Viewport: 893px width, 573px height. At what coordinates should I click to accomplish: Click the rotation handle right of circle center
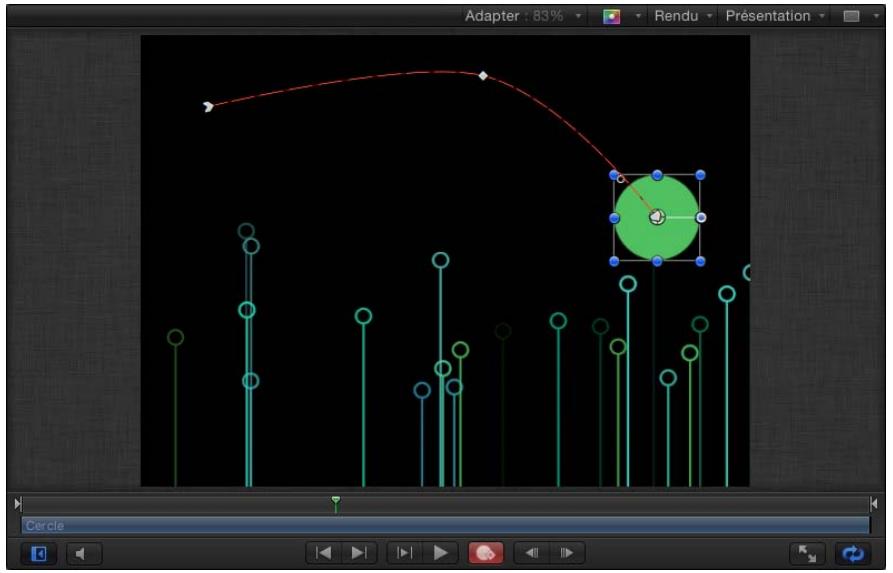701,218
